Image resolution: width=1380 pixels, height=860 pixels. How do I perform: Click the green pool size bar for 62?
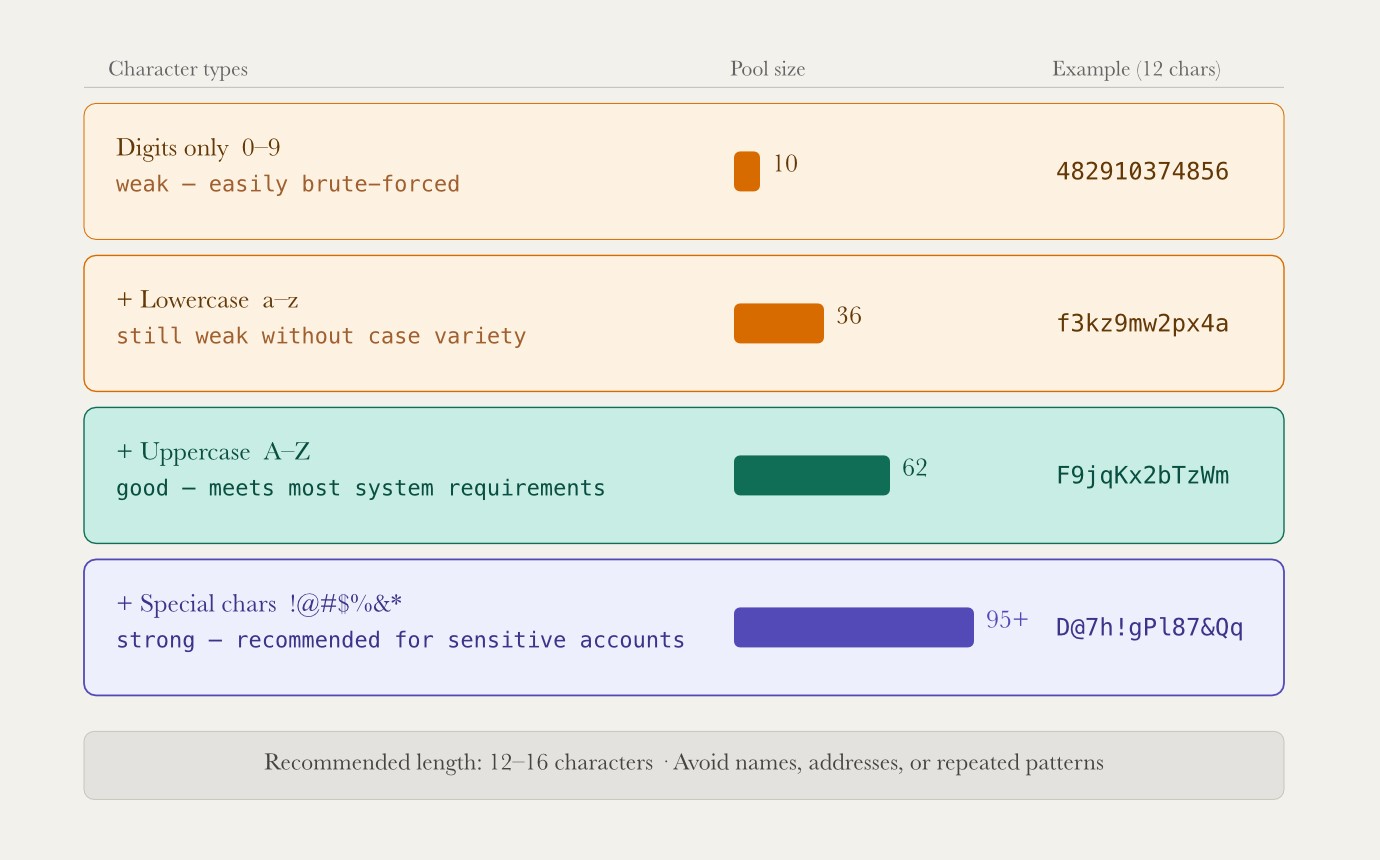812,475
